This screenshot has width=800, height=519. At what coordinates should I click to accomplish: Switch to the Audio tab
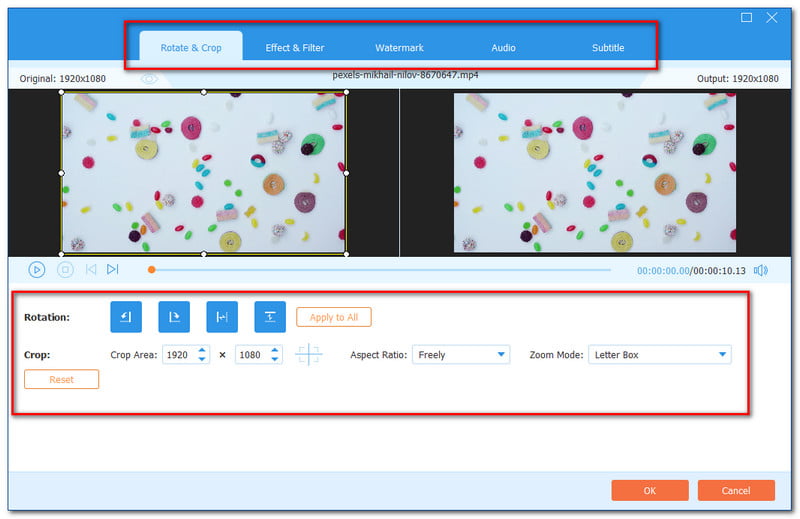503,47
